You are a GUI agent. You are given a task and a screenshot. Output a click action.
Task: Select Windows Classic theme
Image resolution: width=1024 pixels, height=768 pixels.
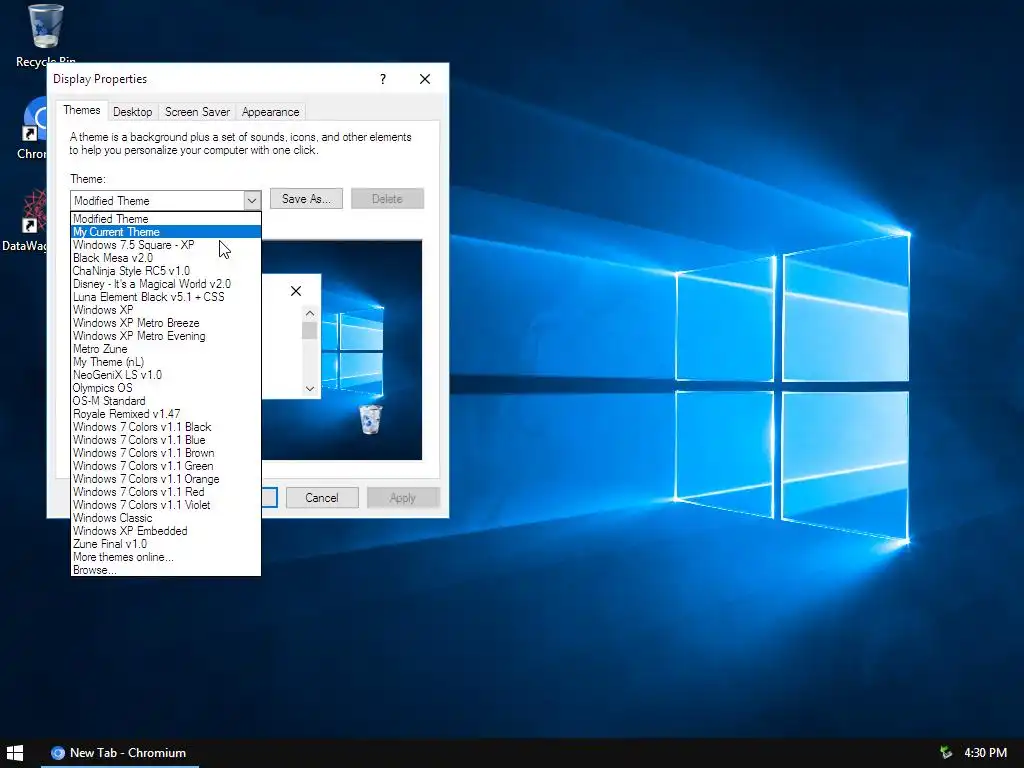[x=166, y=518]
